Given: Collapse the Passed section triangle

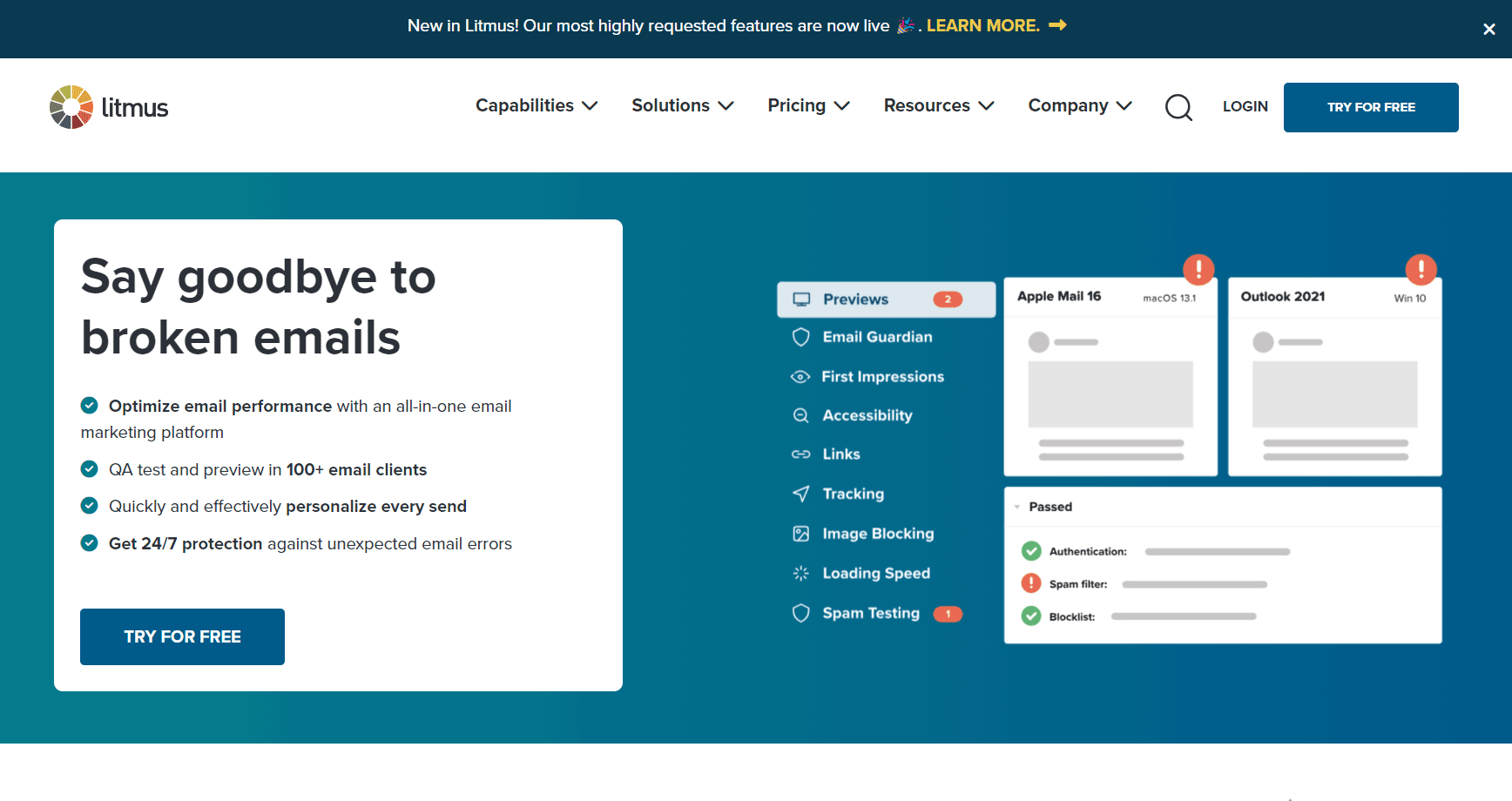Looking at the screenshot, I should [1017, 507].
